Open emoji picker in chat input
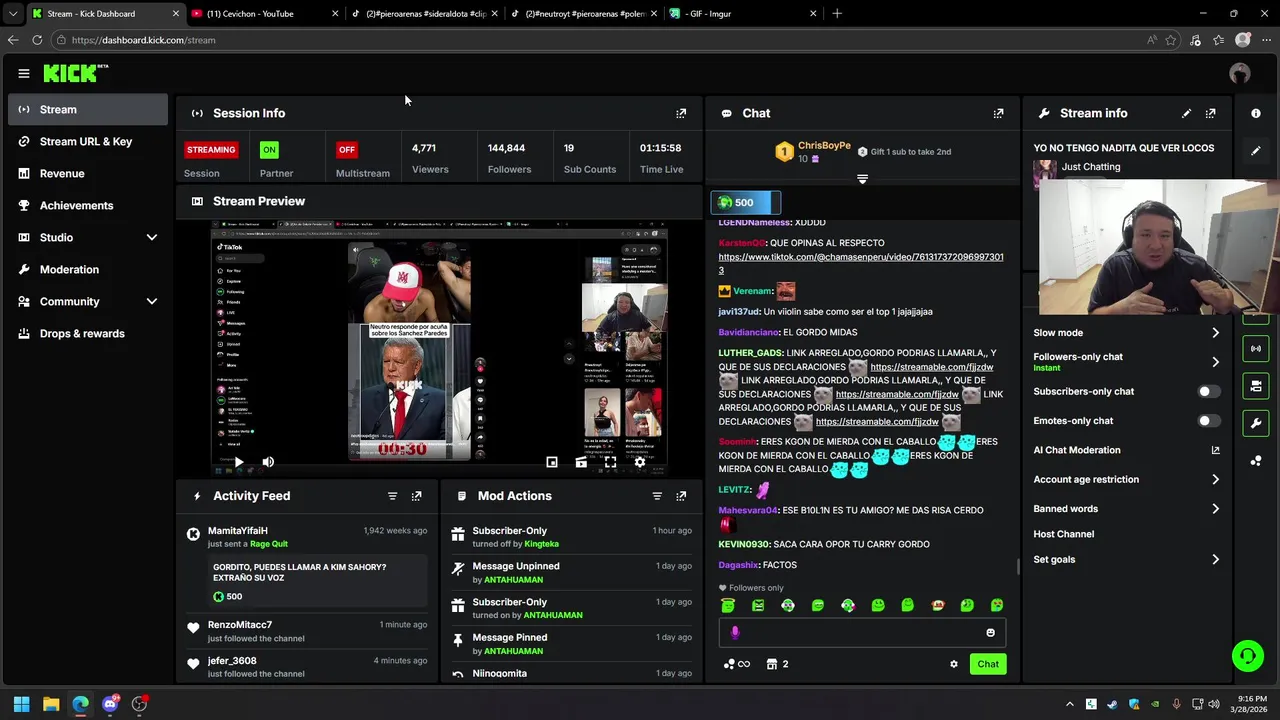 990,632
